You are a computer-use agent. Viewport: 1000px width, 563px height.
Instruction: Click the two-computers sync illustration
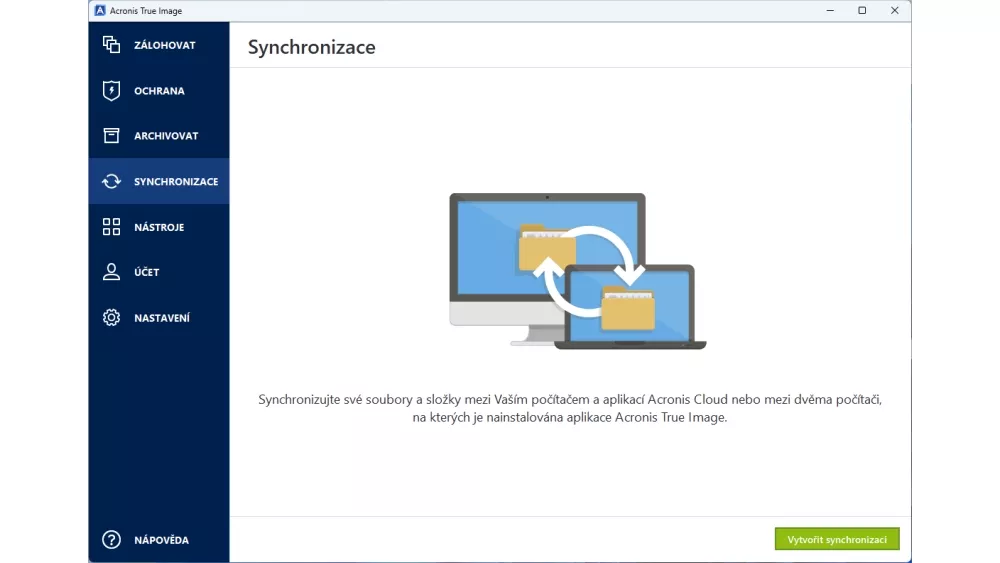point(577,271)
